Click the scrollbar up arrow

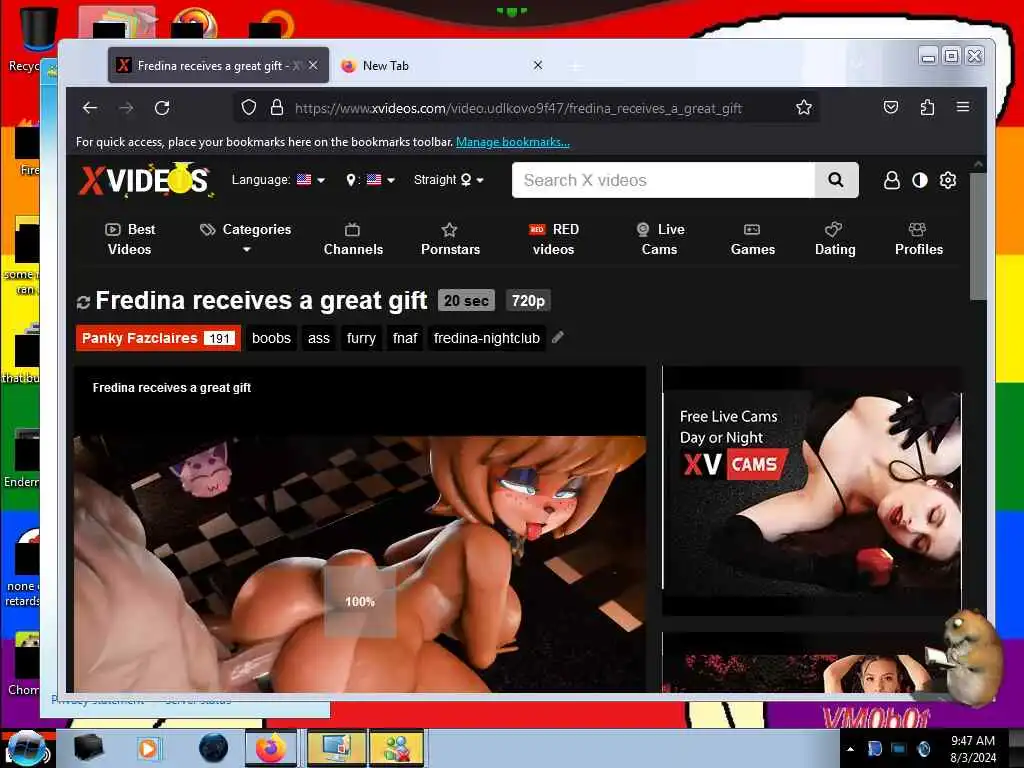[978, 164]
